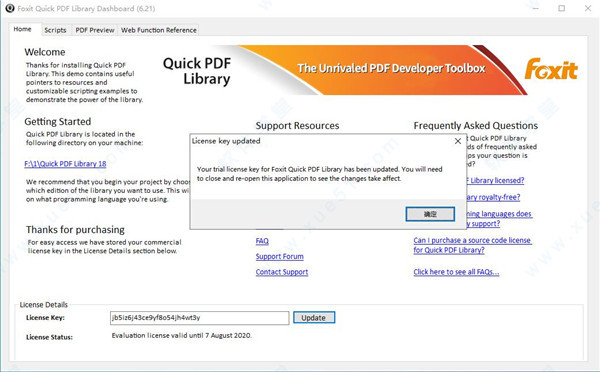Click the Quick PDF Library title text
Viewport: 600px width, 372px height.
(197, 71)
